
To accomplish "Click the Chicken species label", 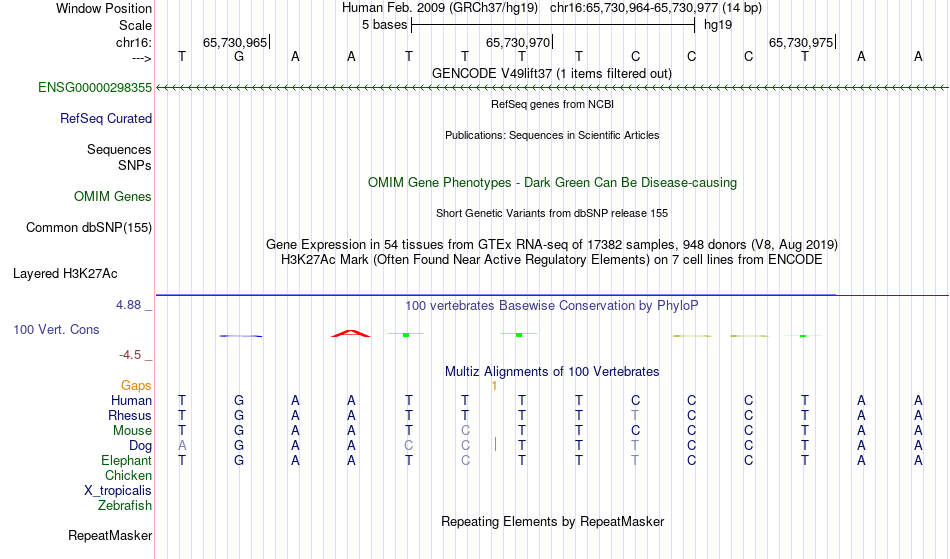I will (128, 475).
